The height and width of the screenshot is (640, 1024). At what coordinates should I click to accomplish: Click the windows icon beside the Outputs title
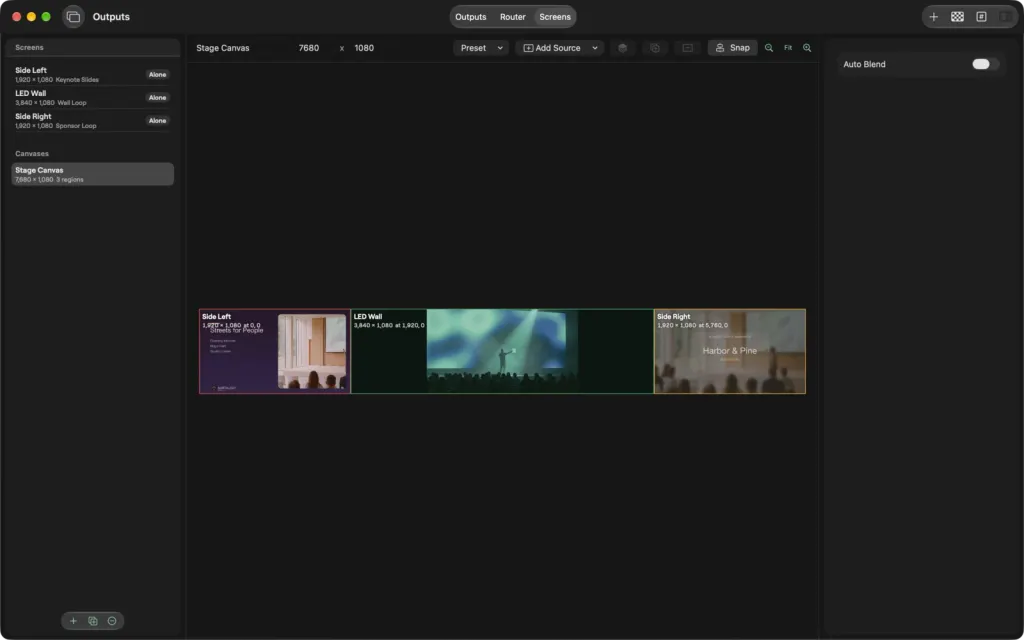[x=73, y=17]
